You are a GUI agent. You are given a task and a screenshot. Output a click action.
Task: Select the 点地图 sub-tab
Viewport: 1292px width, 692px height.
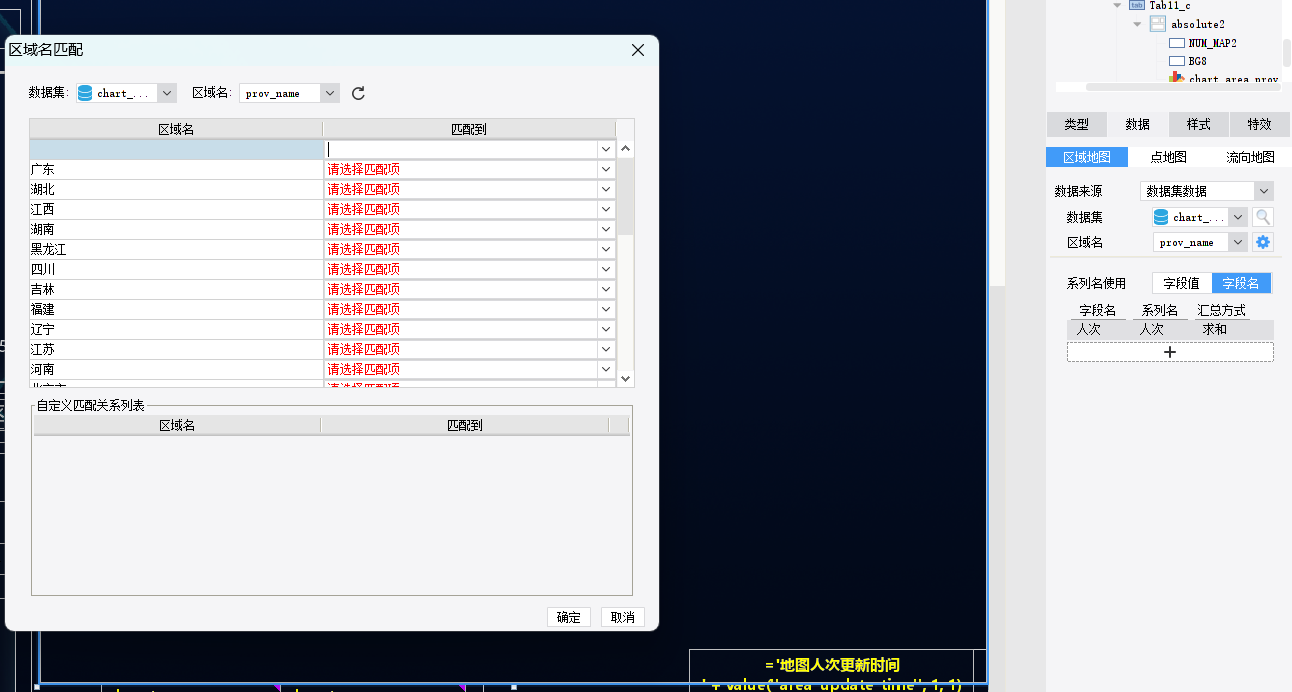tap(1168, 157)
